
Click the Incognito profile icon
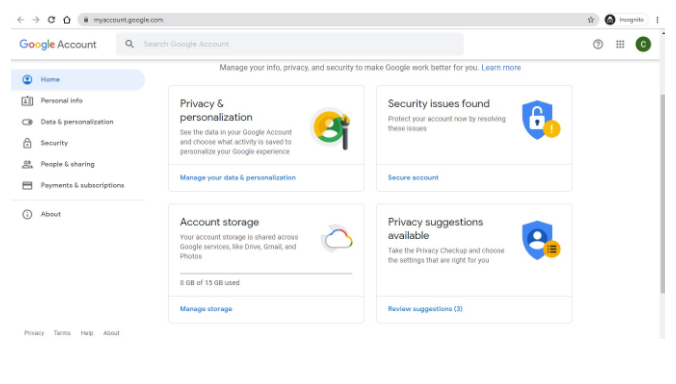tap(610, 20)
